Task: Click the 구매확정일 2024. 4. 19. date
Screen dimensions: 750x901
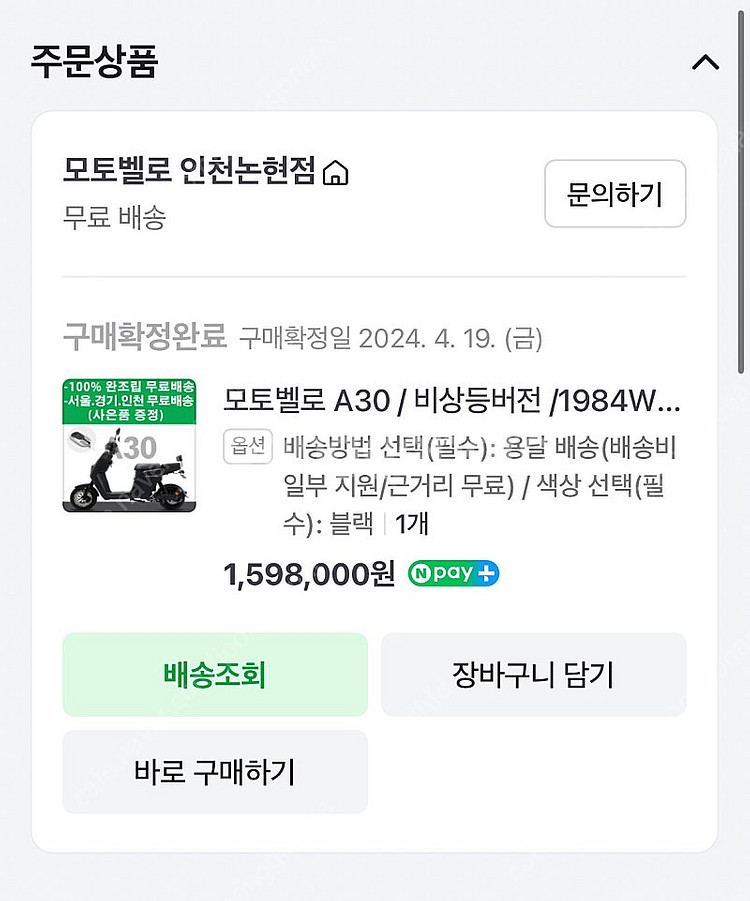Action: [391, 338]
